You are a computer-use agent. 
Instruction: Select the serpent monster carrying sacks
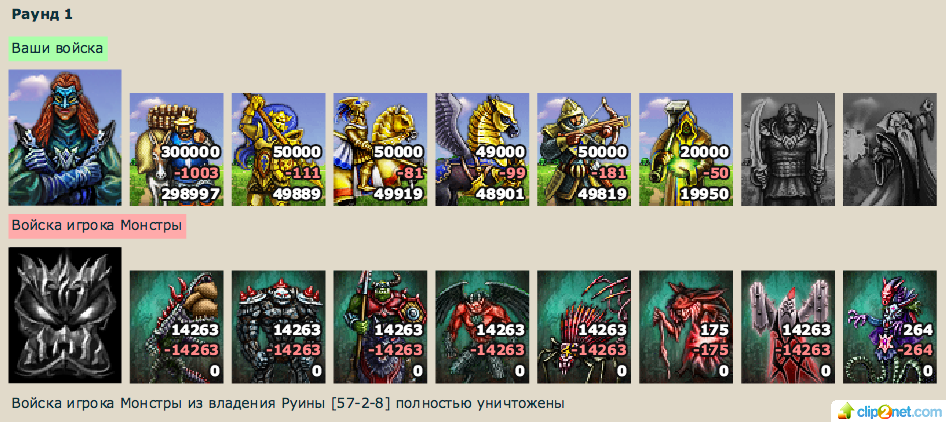pyautogui.click(x=176, y=327)
